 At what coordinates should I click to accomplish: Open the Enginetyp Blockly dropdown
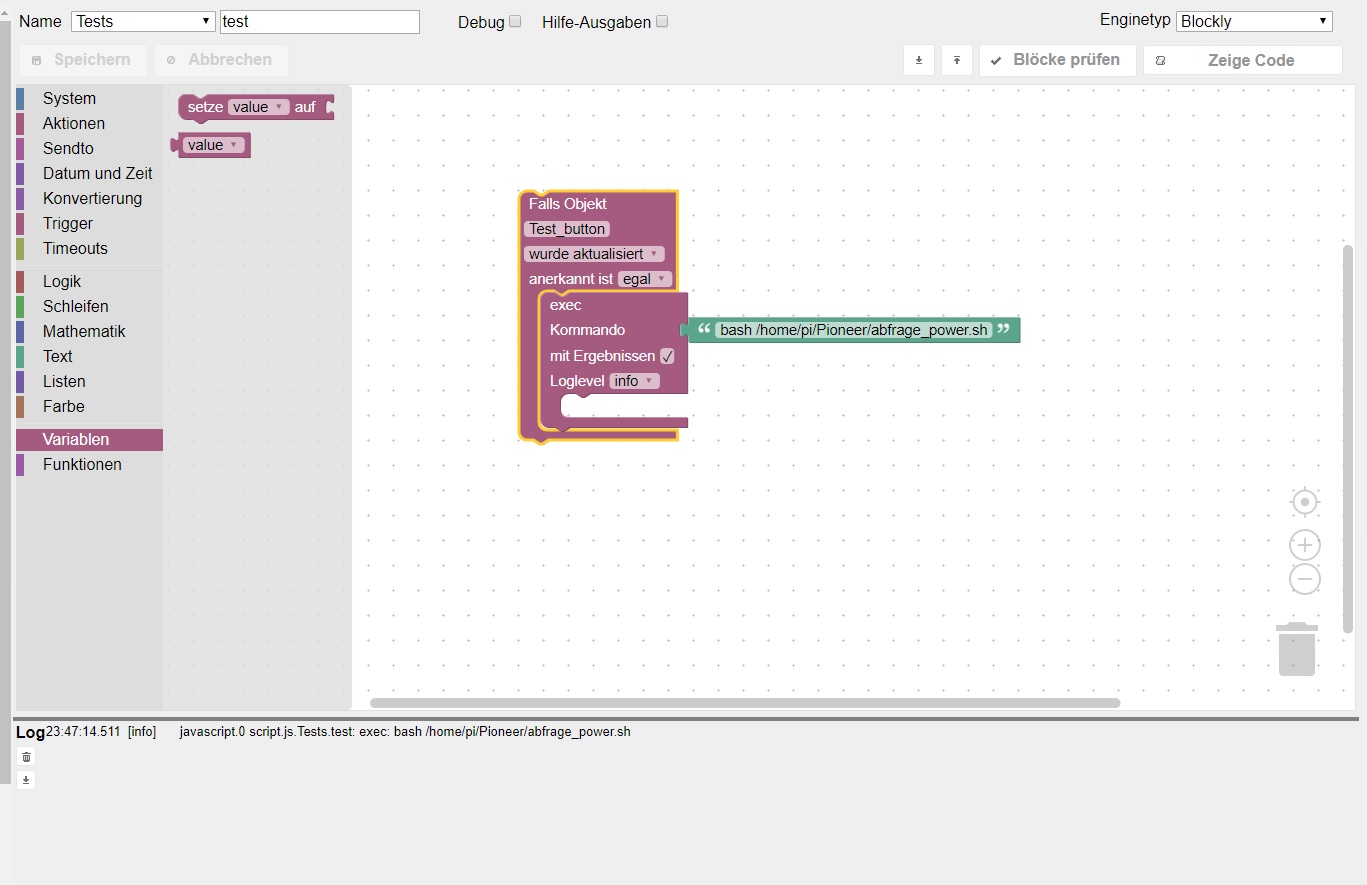pos(1254,21)
